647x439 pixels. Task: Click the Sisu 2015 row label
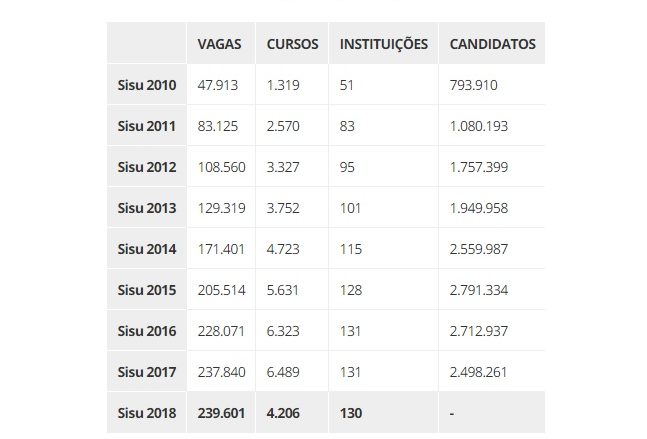click(147, 290)
